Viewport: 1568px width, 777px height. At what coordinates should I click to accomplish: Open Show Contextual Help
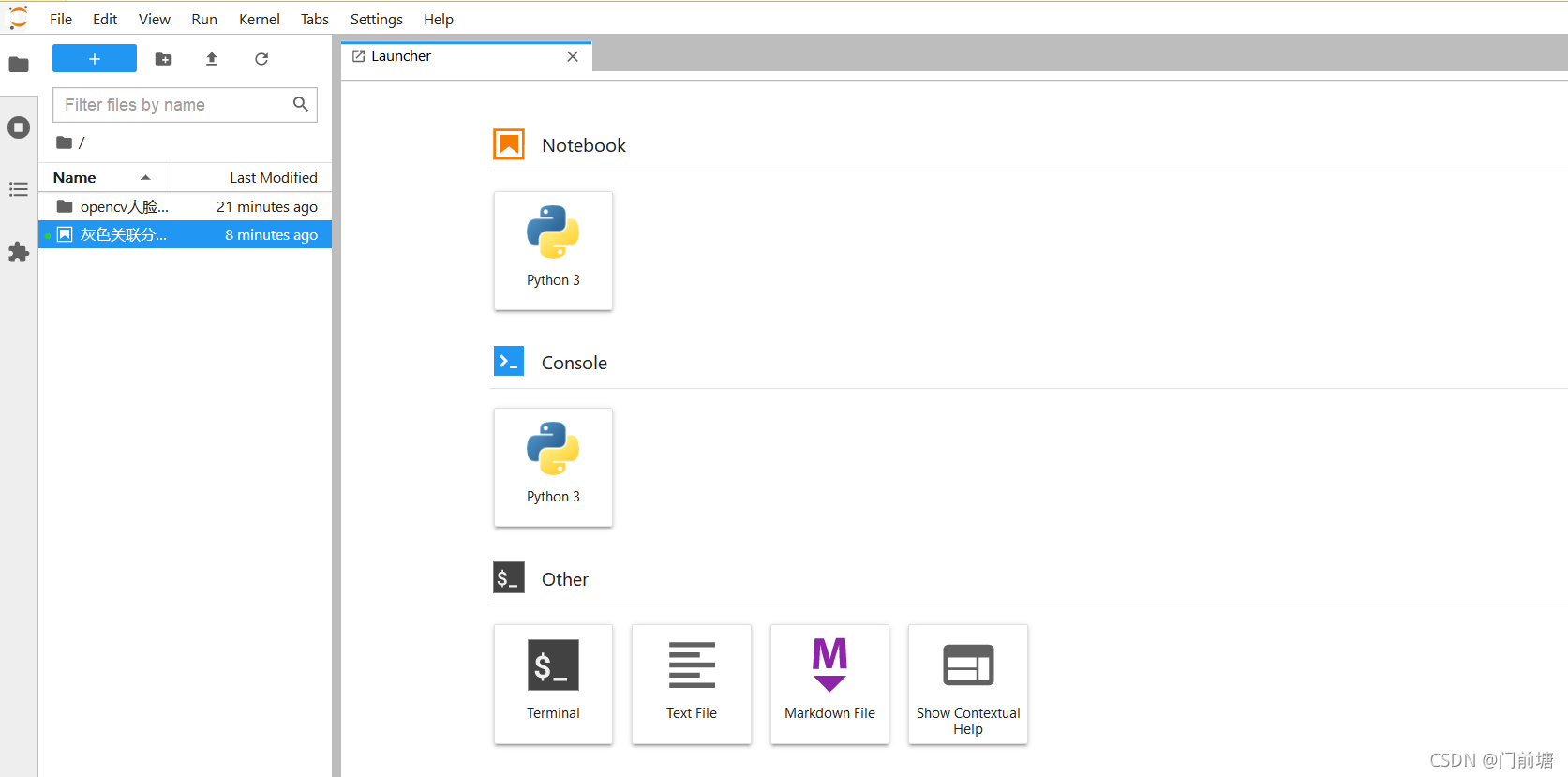coord(968,684)
